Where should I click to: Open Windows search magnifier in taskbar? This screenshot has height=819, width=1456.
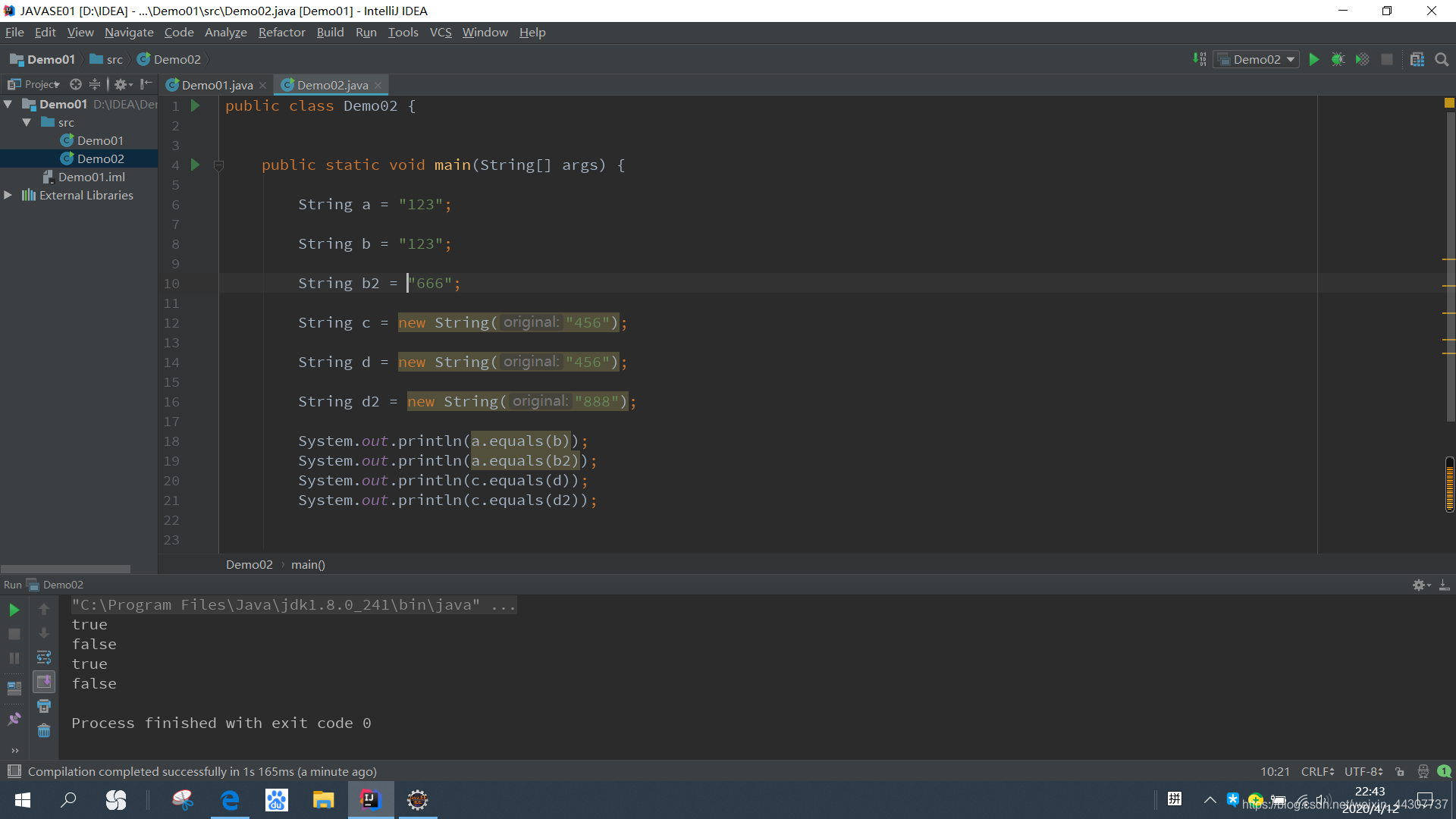pyautogui.click(x=69, y=800)
